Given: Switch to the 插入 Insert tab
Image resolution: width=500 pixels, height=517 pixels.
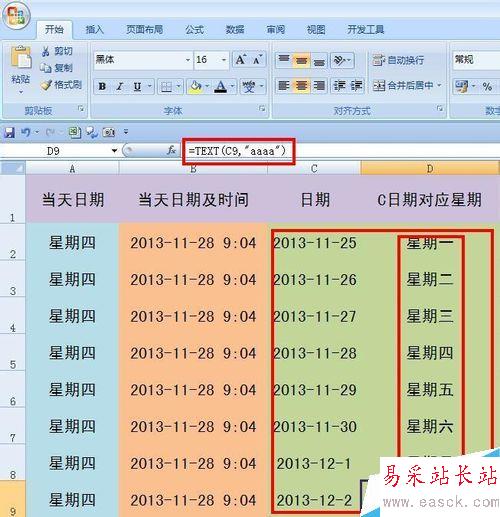Looking at the screenshot, I should coord(95,30).
